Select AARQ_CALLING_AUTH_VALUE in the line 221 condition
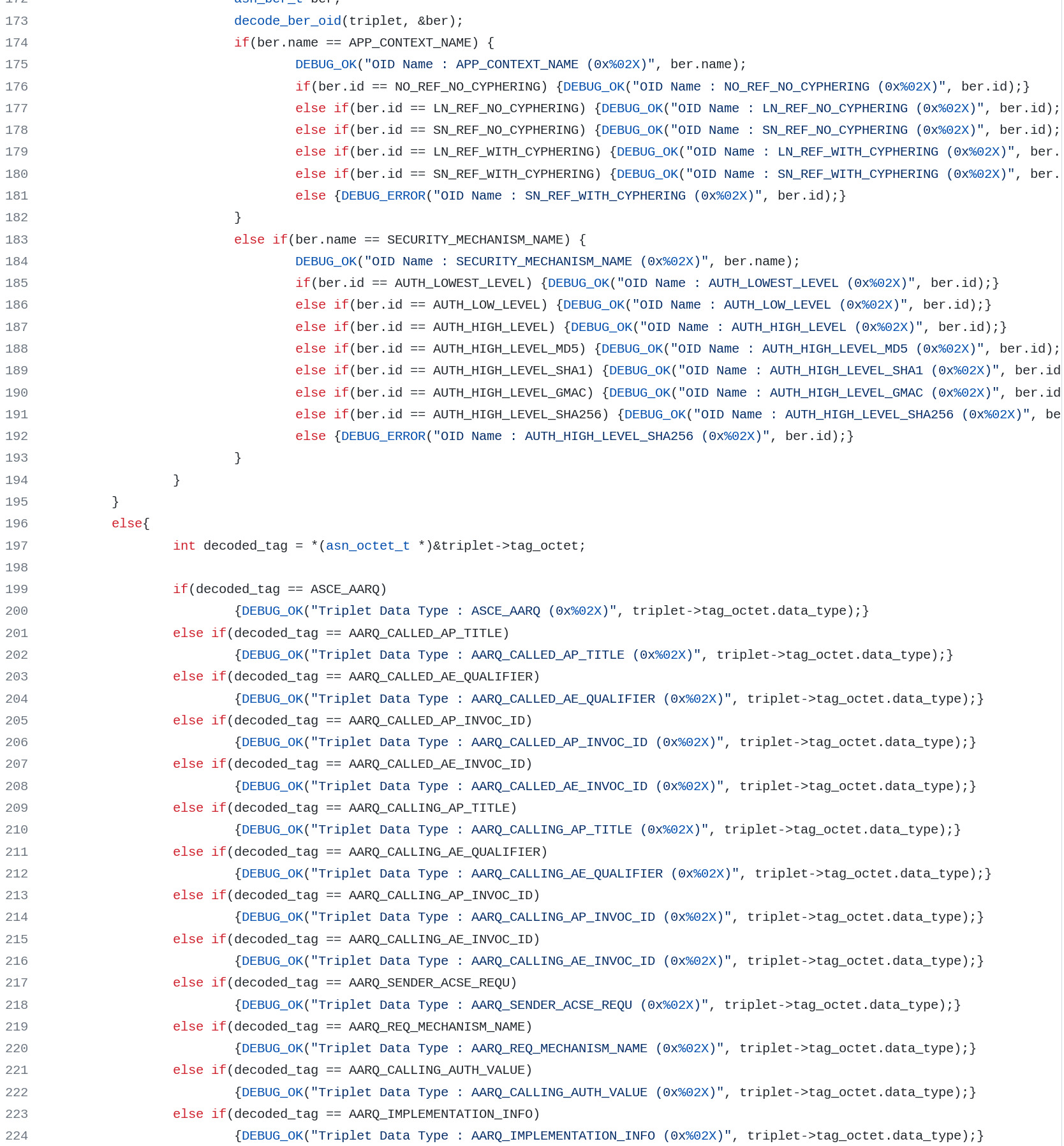Viewport: 1064px width, 1146px height. pos(437,1070)
